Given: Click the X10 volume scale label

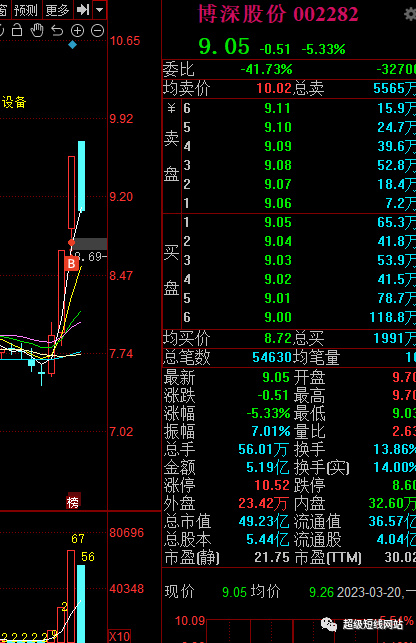Looking at the screenshot, I should coord(119,636).
